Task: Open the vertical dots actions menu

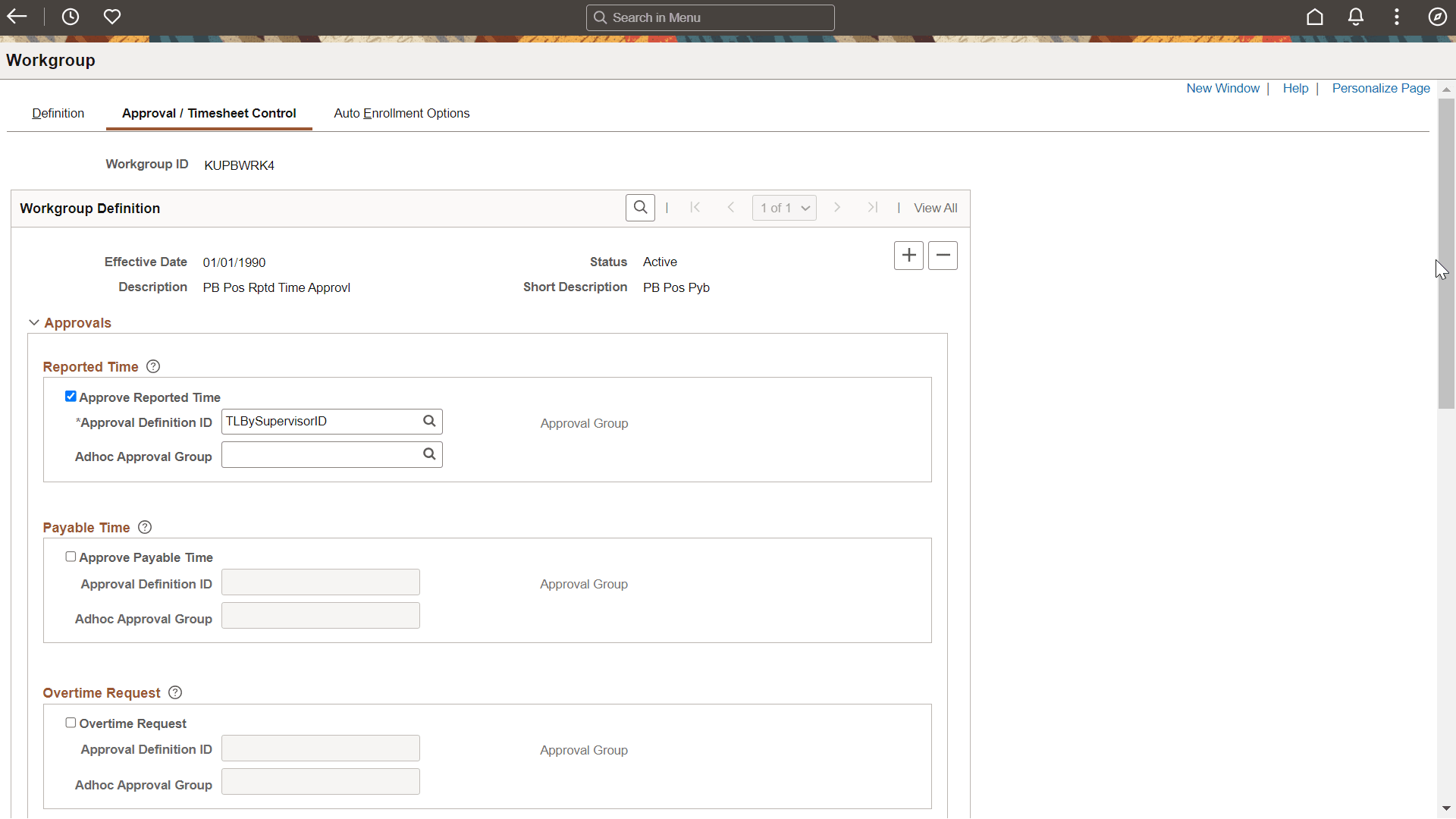Action: tap(1396, 17)
